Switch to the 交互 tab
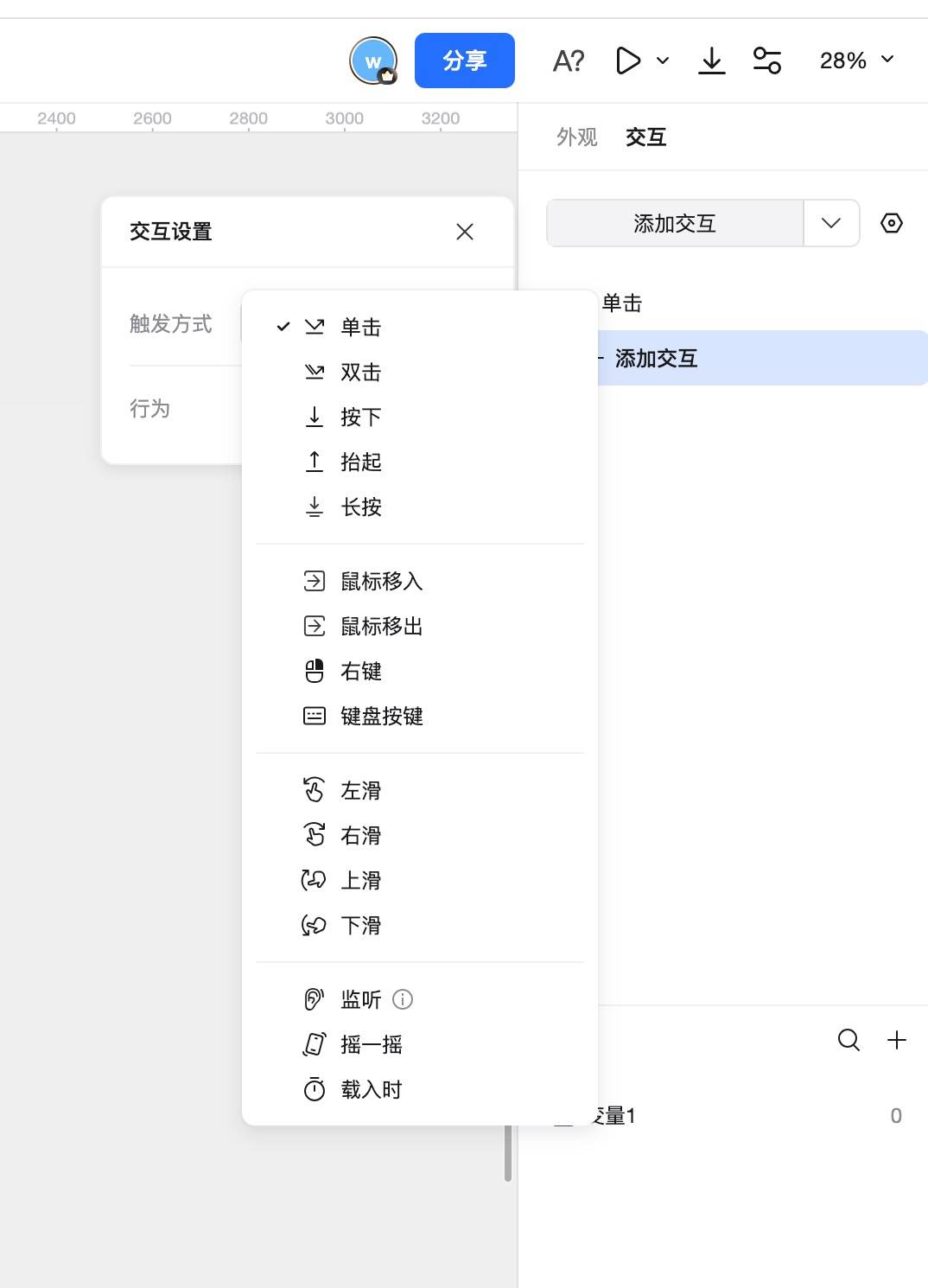 (x=646, y=137)
